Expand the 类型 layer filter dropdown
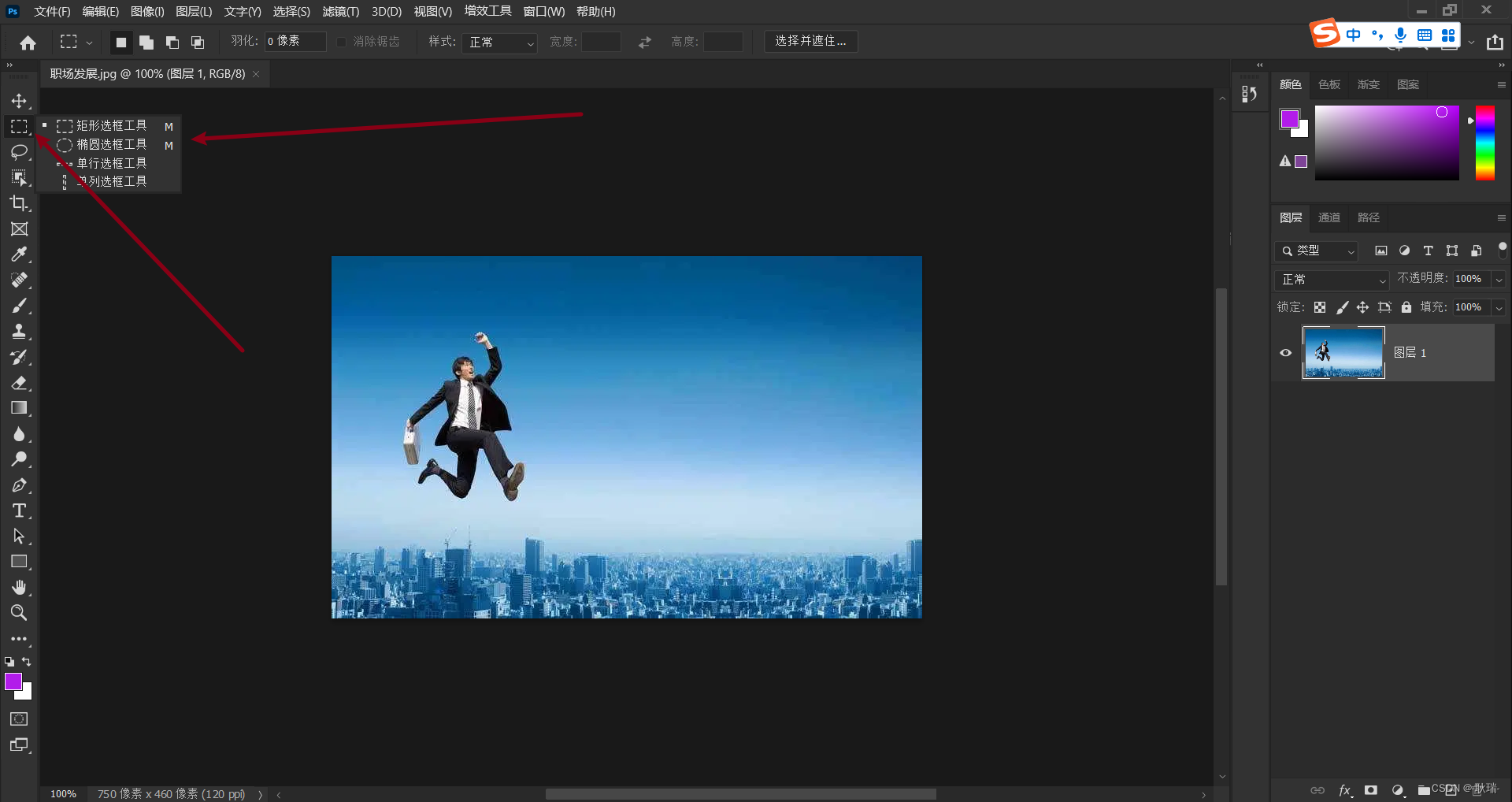The image size is (1512, 802). pos(1317,251)
